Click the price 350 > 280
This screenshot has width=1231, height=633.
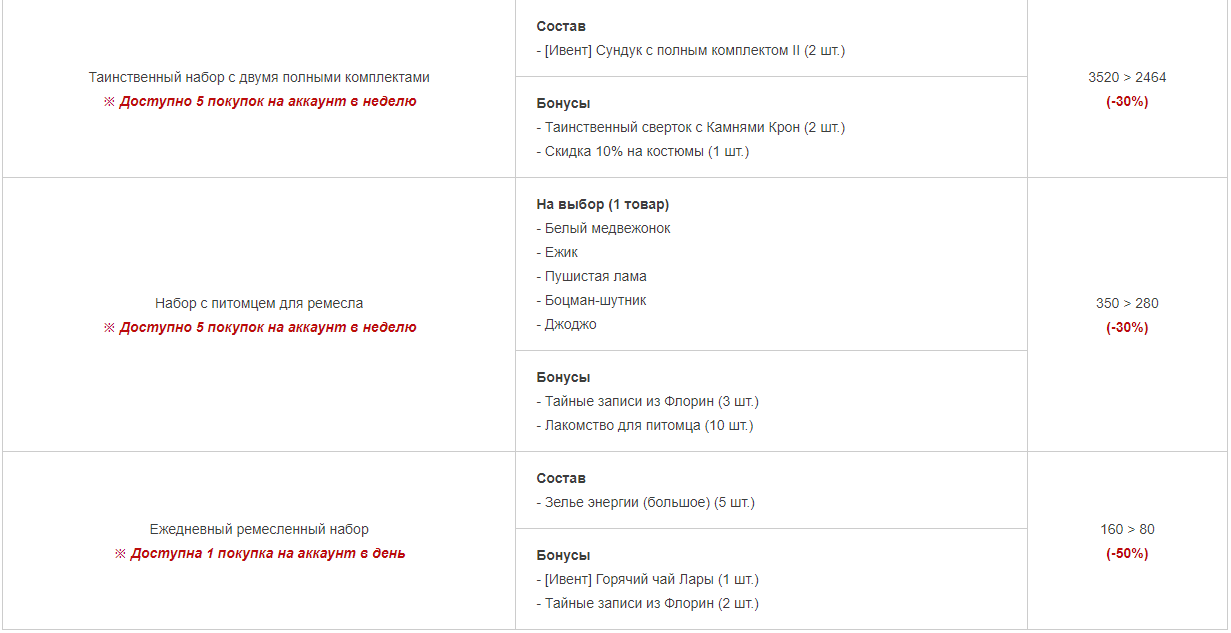coord(1127,303)
